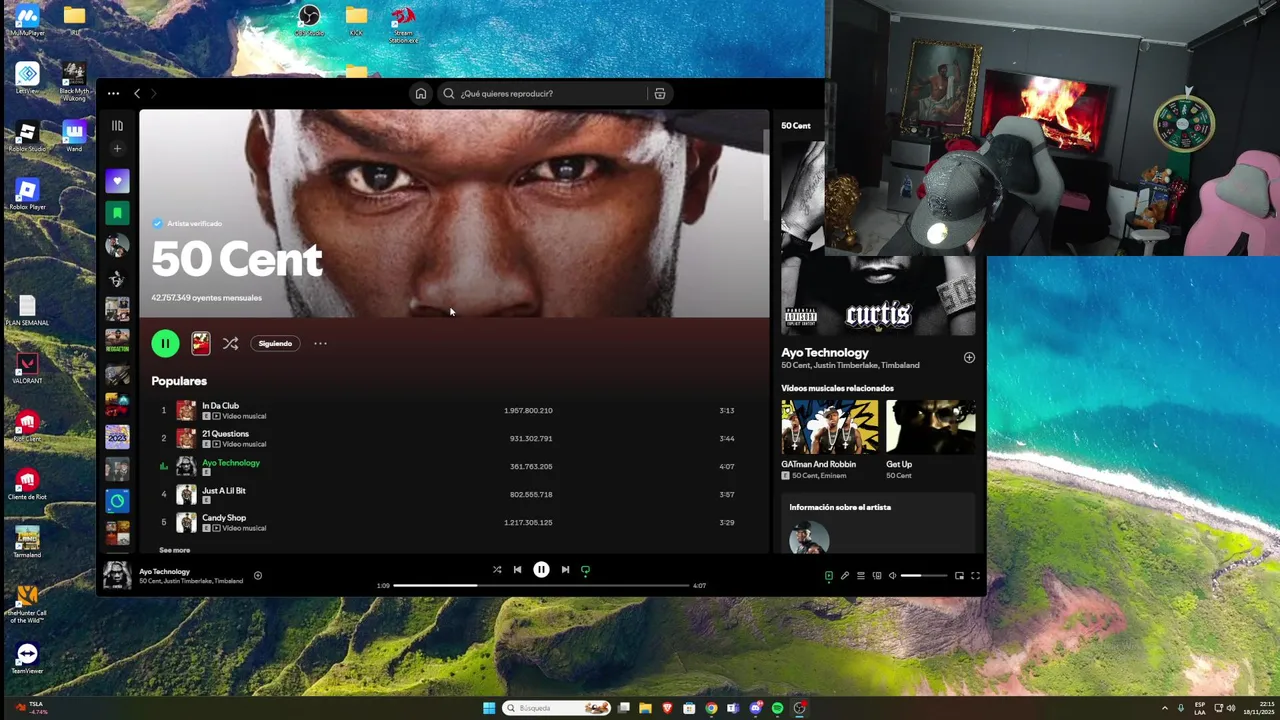Screen dimensions: 1280x720
Task: Open Ayo Technology title in right panel
Action: pos(825,352)
